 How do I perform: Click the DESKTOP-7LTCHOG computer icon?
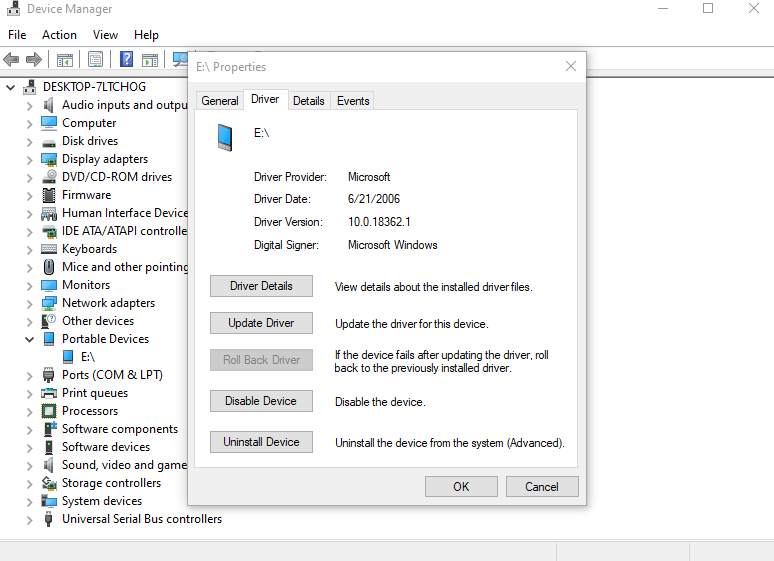30,87
